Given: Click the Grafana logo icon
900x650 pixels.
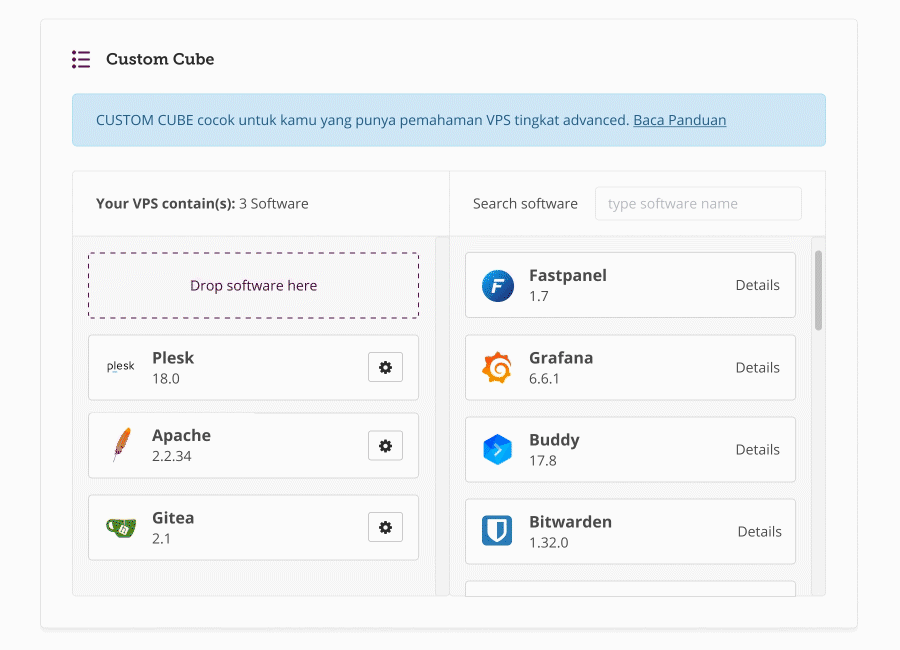Looking at the screenshot, I should [x=497, y=367].
